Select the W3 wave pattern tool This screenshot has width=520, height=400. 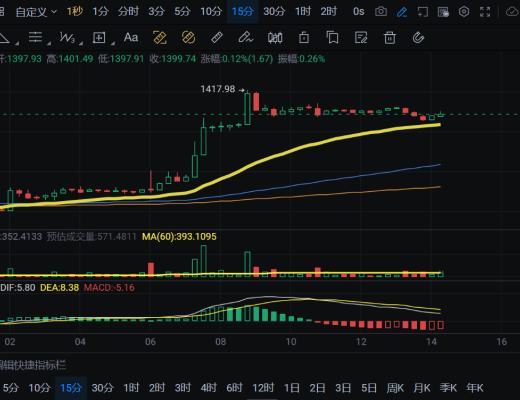[67, 37]
